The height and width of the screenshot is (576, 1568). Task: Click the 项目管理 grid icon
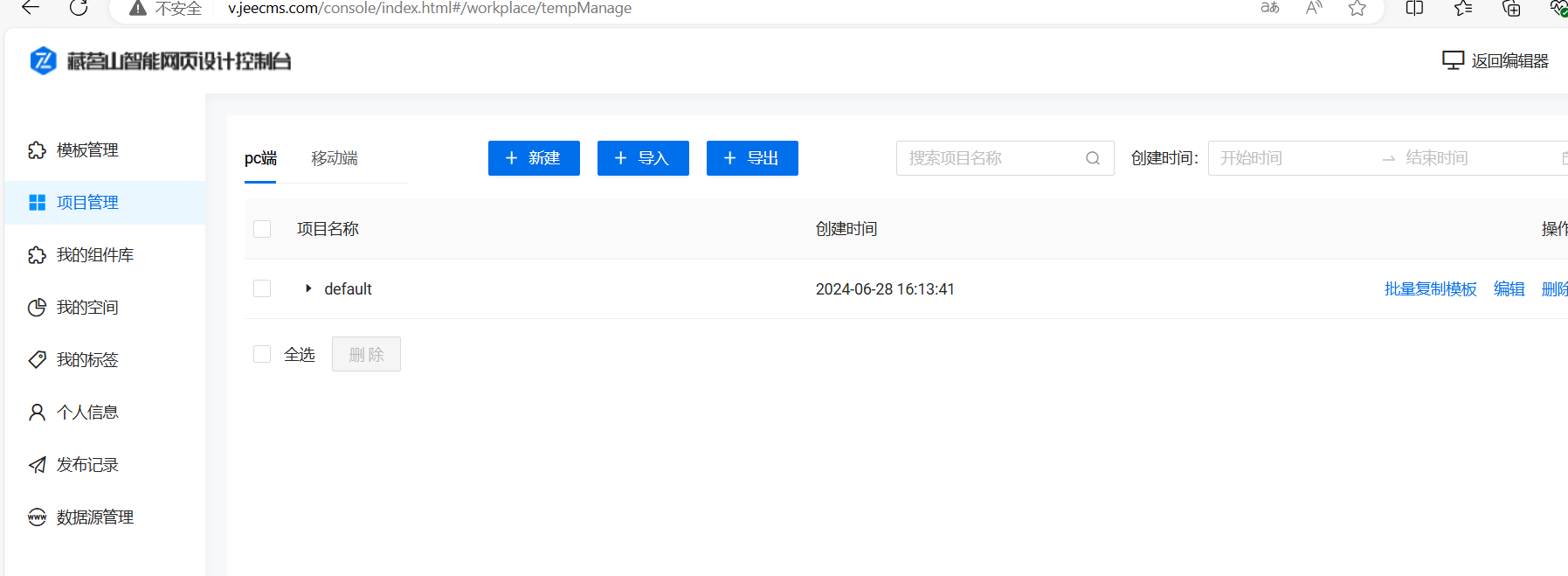point(37,203)
